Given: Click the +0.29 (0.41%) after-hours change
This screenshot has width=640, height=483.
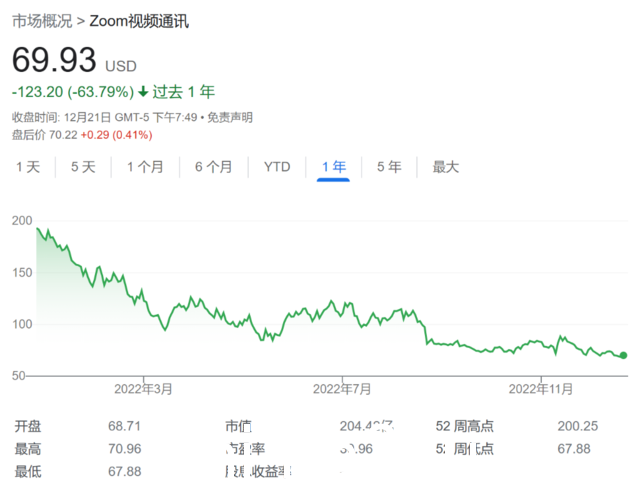Looking at the screenshot, I should tap(116, 135).
